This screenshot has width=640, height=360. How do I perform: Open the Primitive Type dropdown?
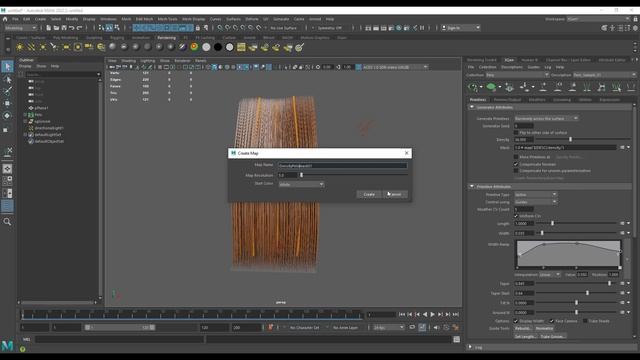tap(536, 195)
